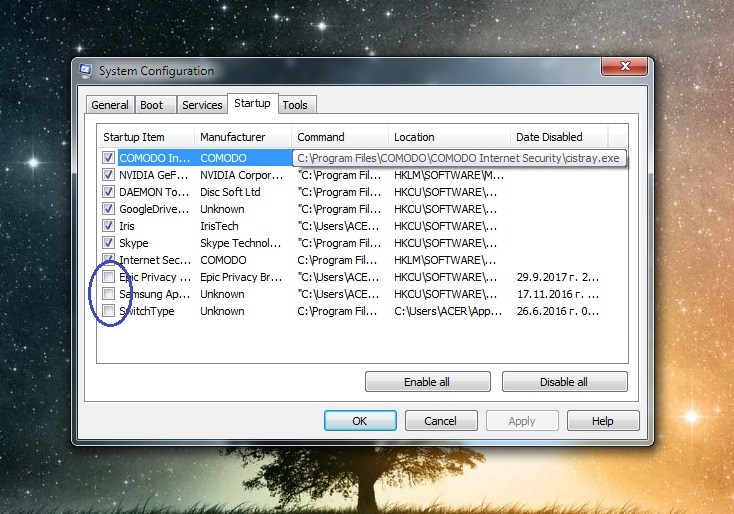Open the Services tab

pyautogui.click(x=202, y=105)
